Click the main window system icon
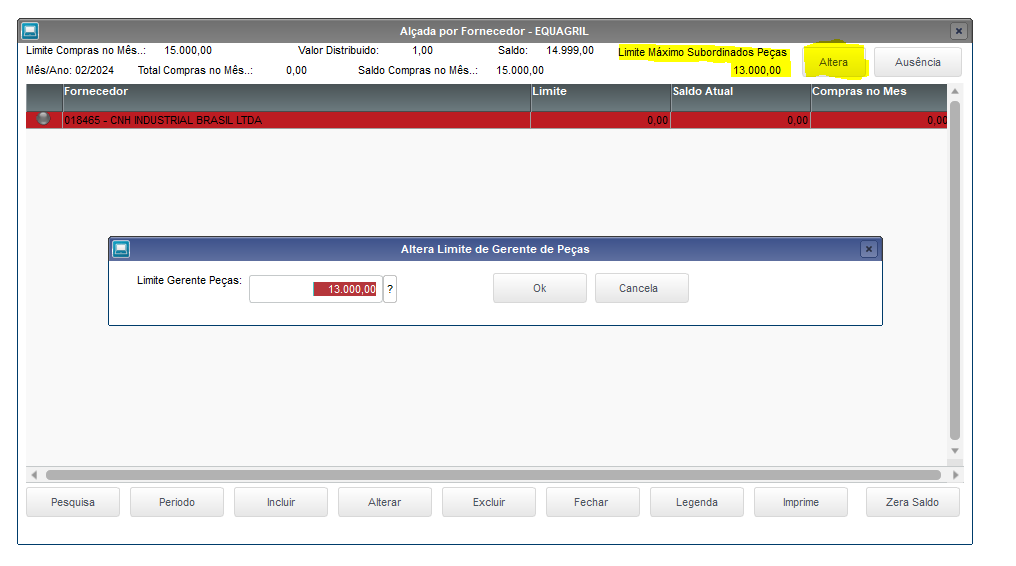The width and height of the screenshot is (1016, 566). tap(30, 31)
